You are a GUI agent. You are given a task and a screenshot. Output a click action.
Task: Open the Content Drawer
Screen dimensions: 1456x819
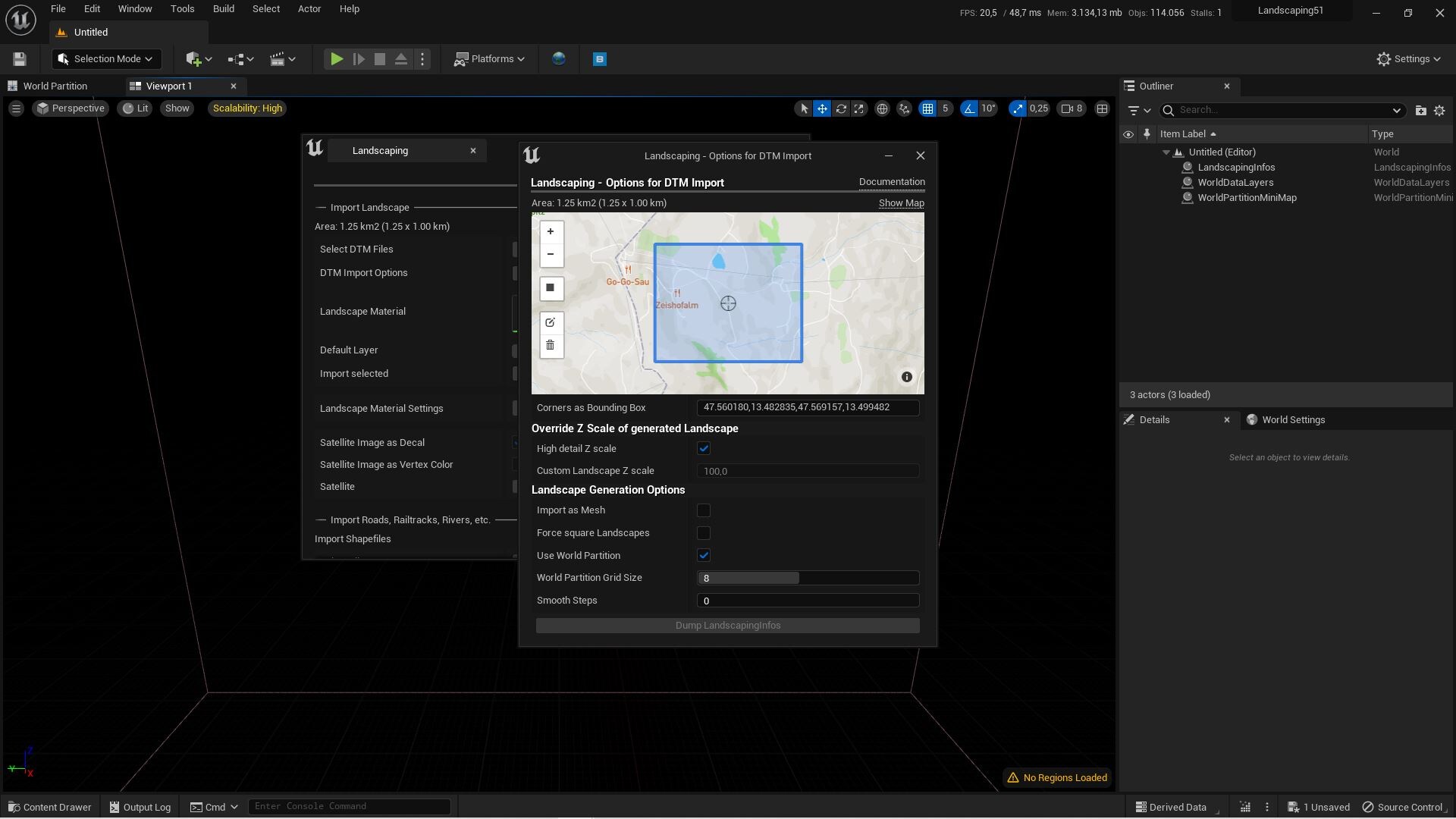click(x=49, y=807)
